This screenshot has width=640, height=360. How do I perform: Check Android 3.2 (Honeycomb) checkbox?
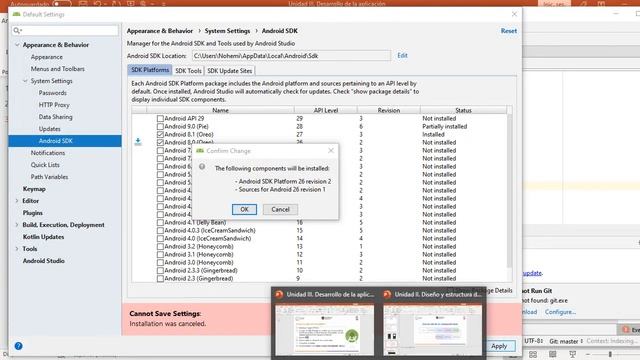point(160,247)
